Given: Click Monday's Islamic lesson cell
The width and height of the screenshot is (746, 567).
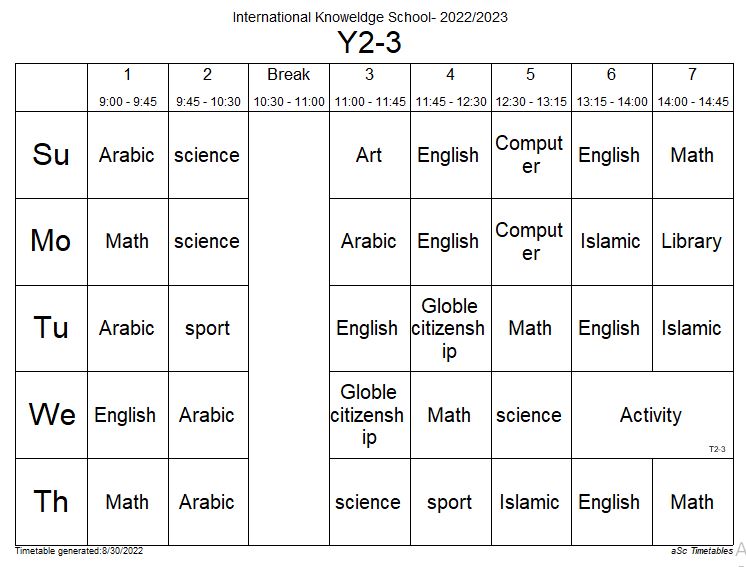Looking at the screenshot, I should pos(612,242).
